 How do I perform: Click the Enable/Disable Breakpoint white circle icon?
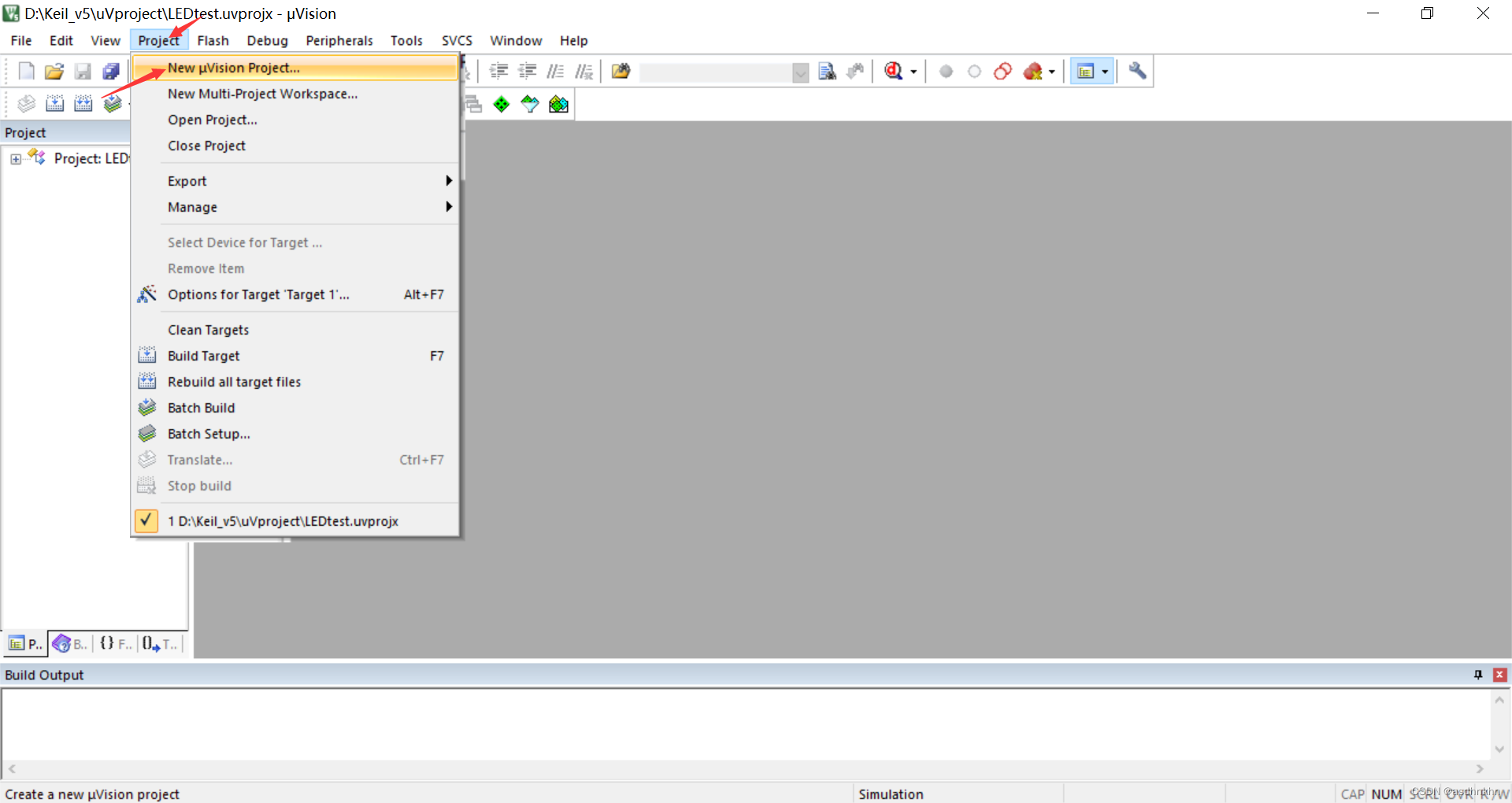tap(975, 72)
